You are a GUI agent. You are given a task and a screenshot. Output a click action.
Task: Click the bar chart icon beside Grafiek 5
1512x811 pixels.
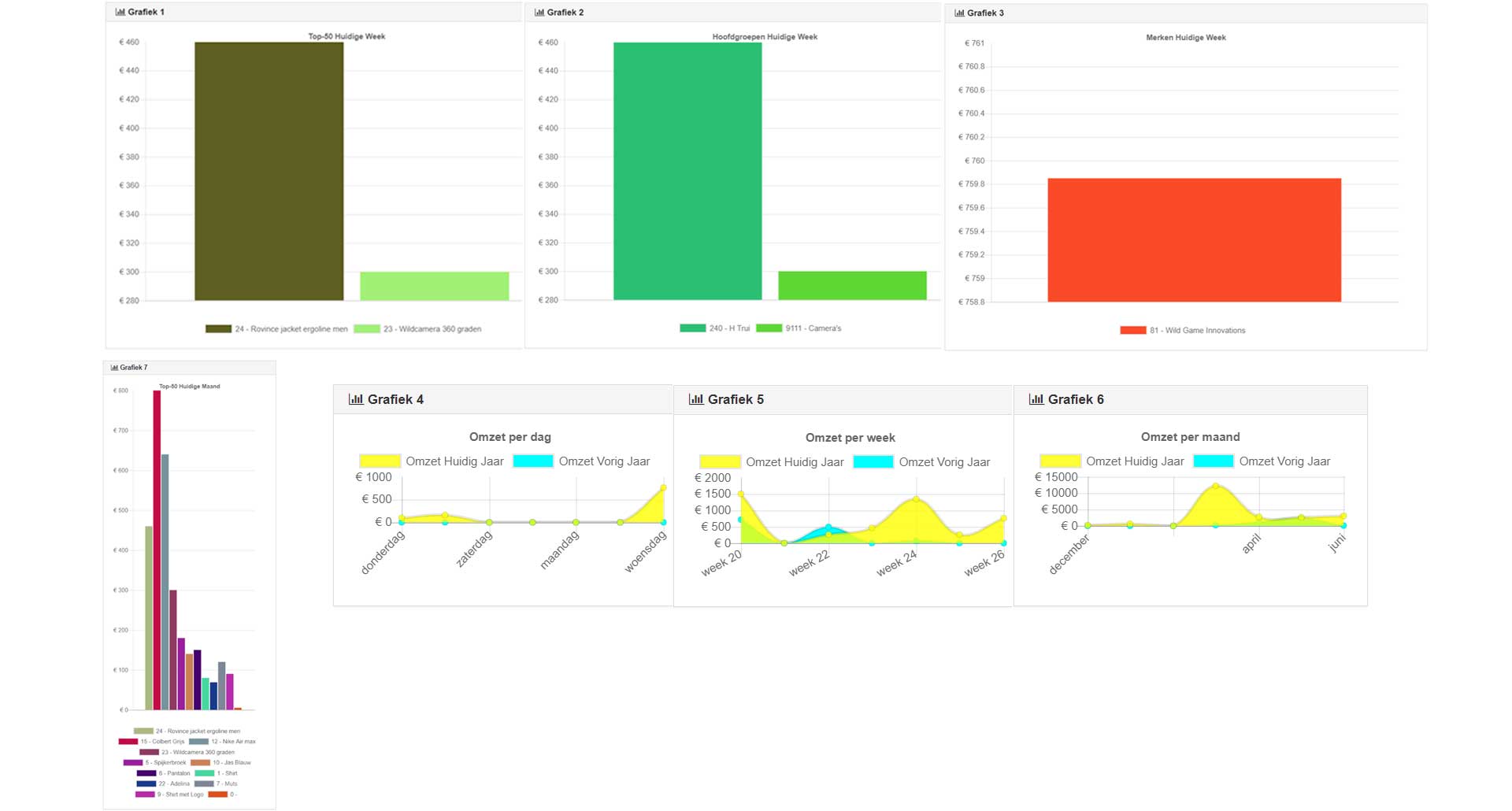(x=696, y=399)
